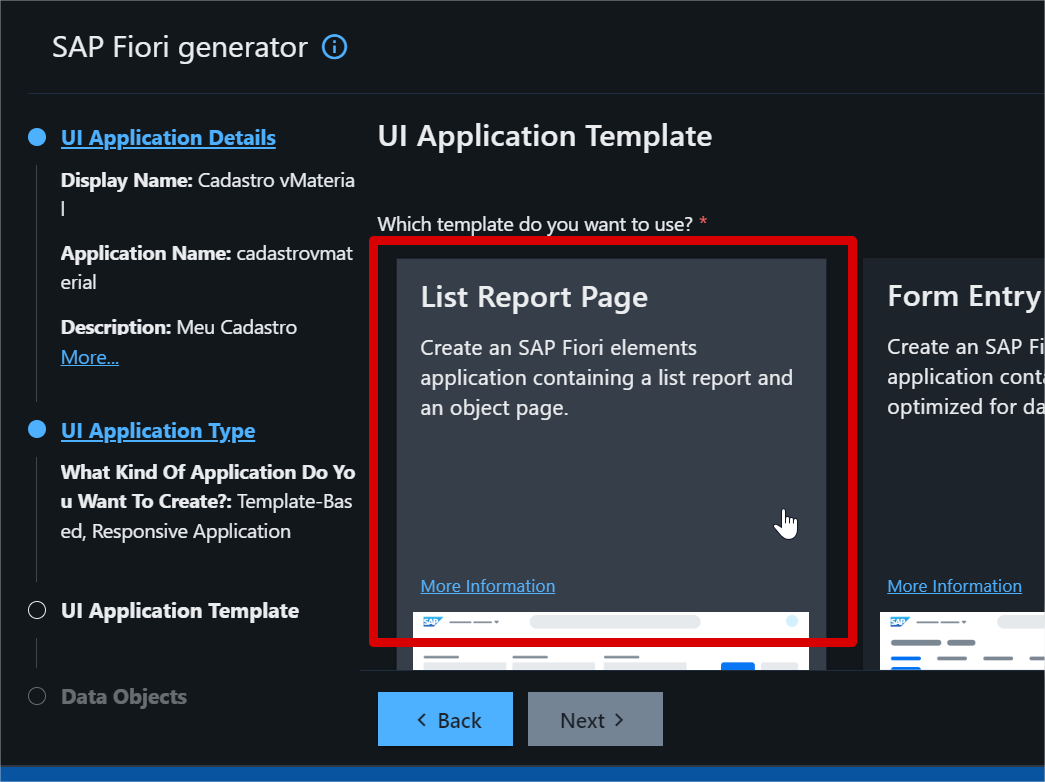Click the Back button
The image size is (1045, 782).
[x=445, y=719]
